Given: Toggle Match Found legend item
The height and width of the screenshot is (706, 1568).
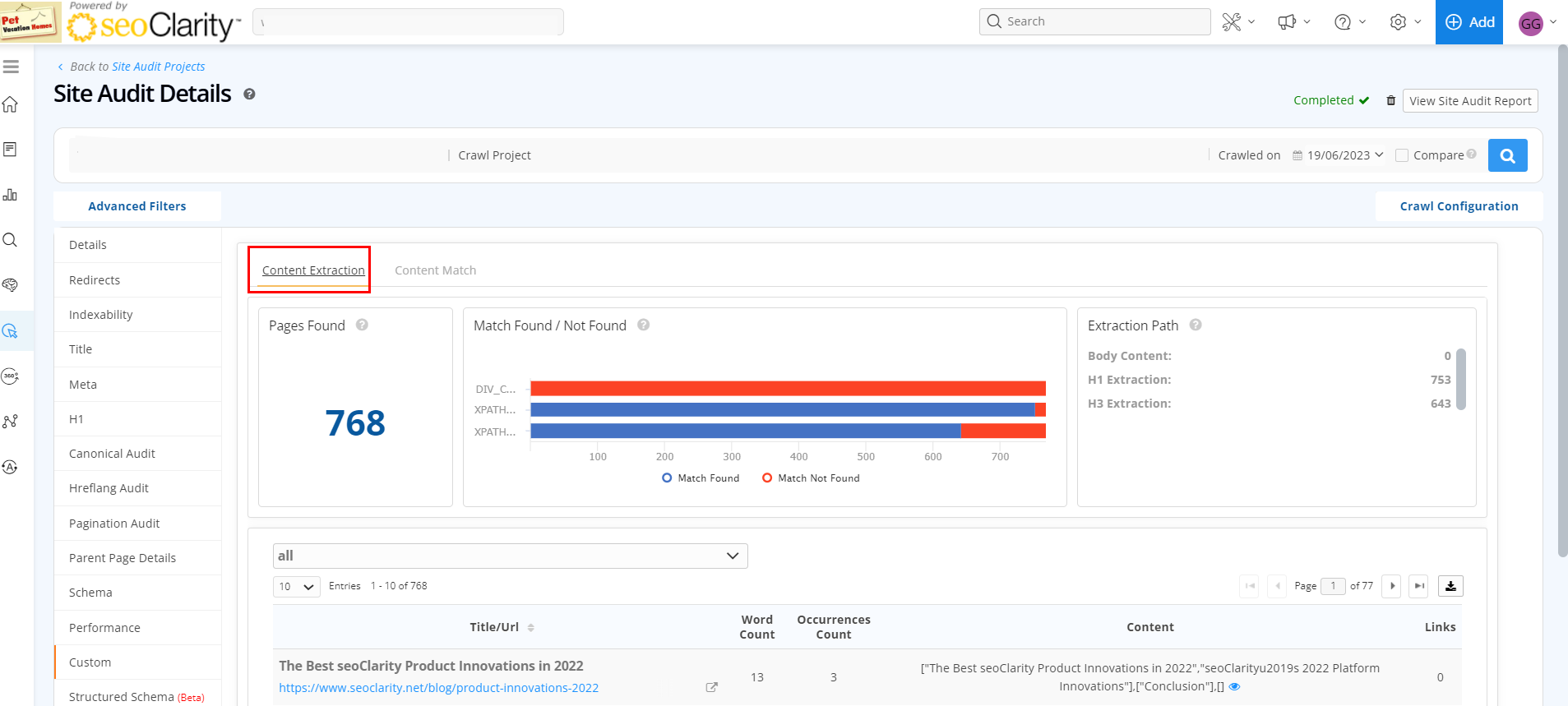Looking at the screenshot, I should pyautogui.click(x=701, y=478).
